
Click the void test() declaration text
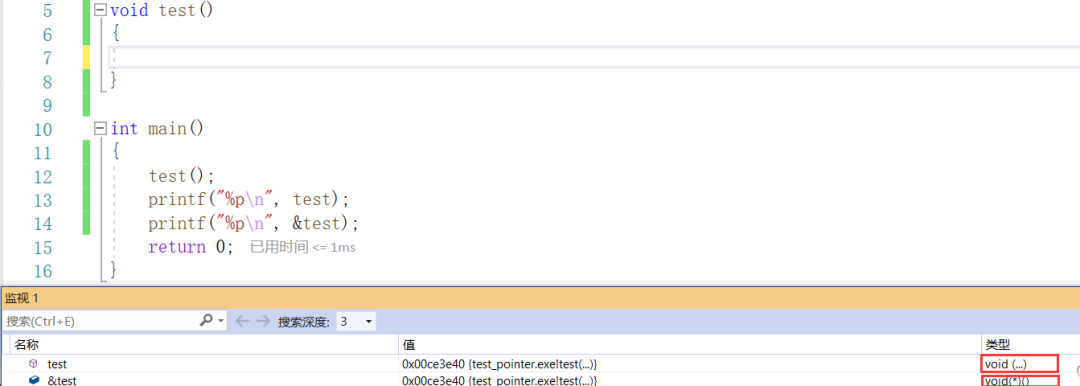tap(162, 11)
